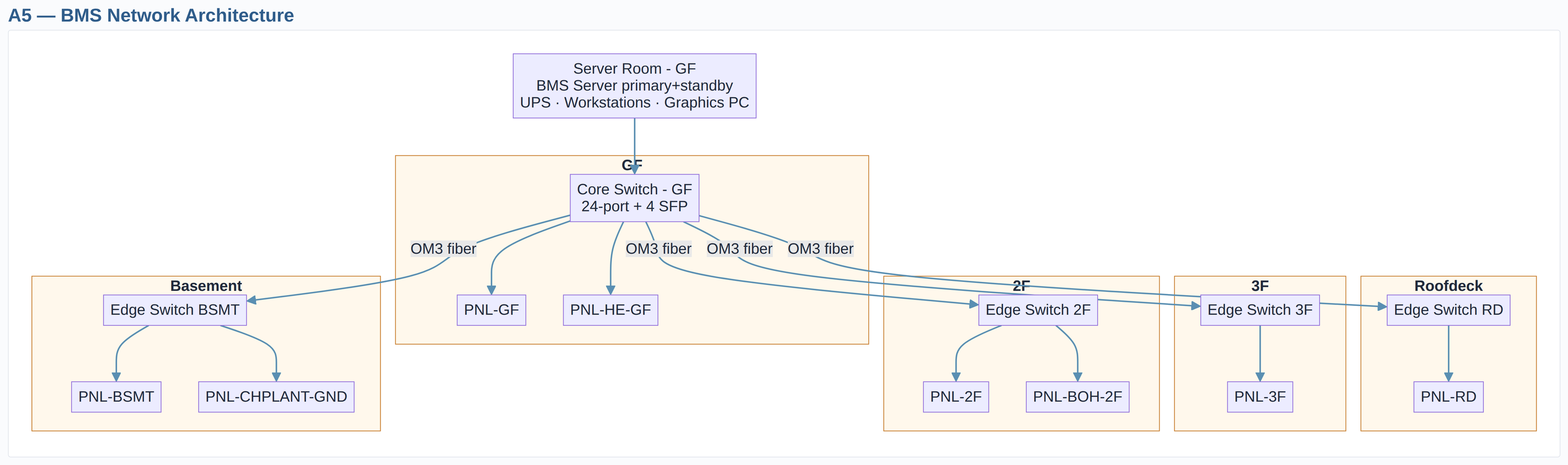Screen dimensions: 1568x465
Task: Select the PNL-GF panel node
Action: click(491, 310)
